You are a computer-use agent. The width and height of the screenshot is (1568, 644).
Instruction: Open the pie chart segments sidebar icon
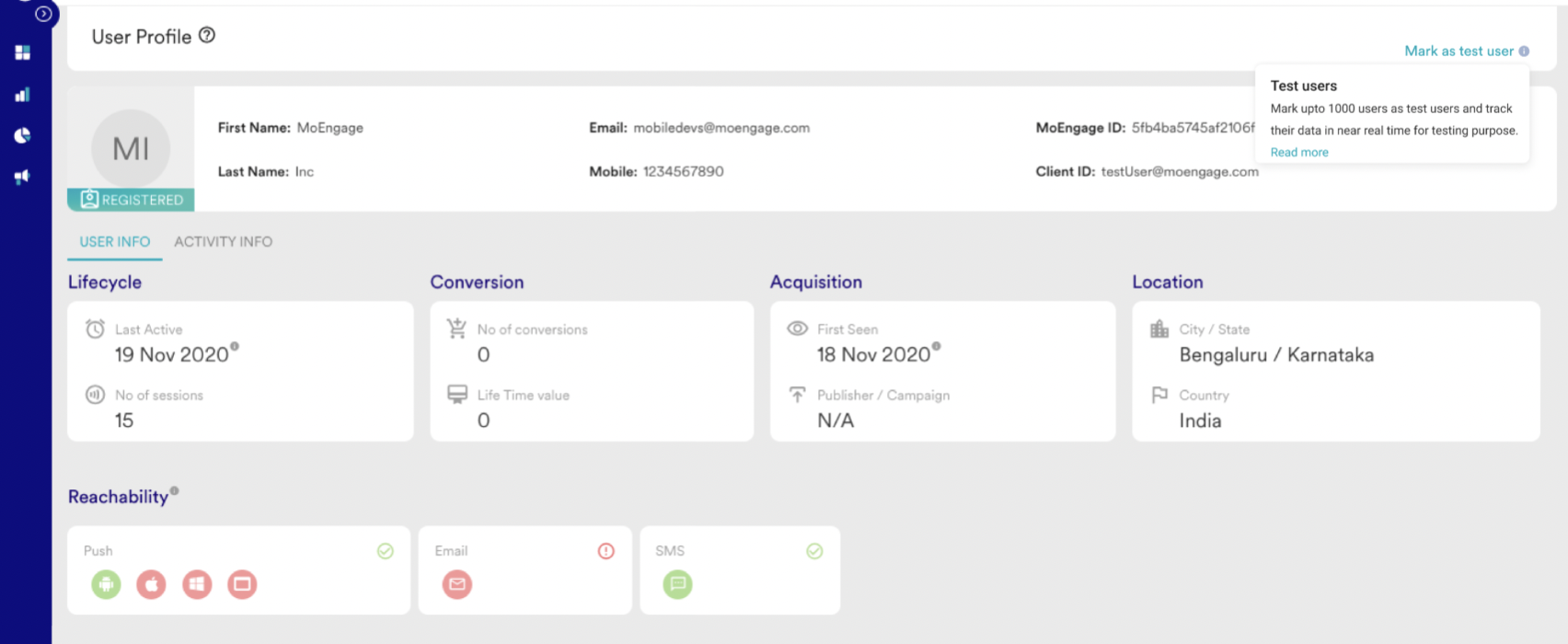23,135
